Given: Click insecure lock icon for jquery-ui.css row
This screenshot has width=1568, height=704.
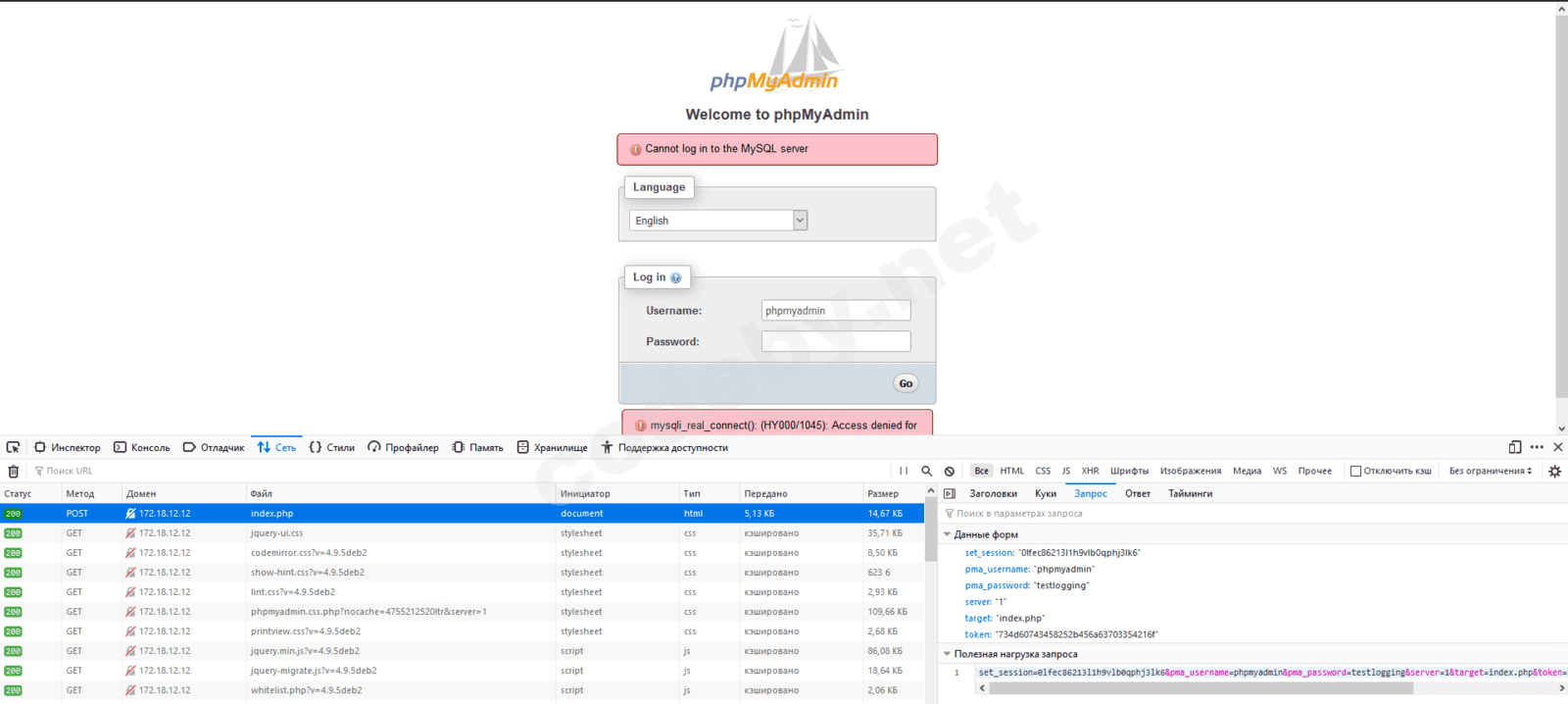Looking at the screenshot, I should pyautogui.click(x=130, y=533).
